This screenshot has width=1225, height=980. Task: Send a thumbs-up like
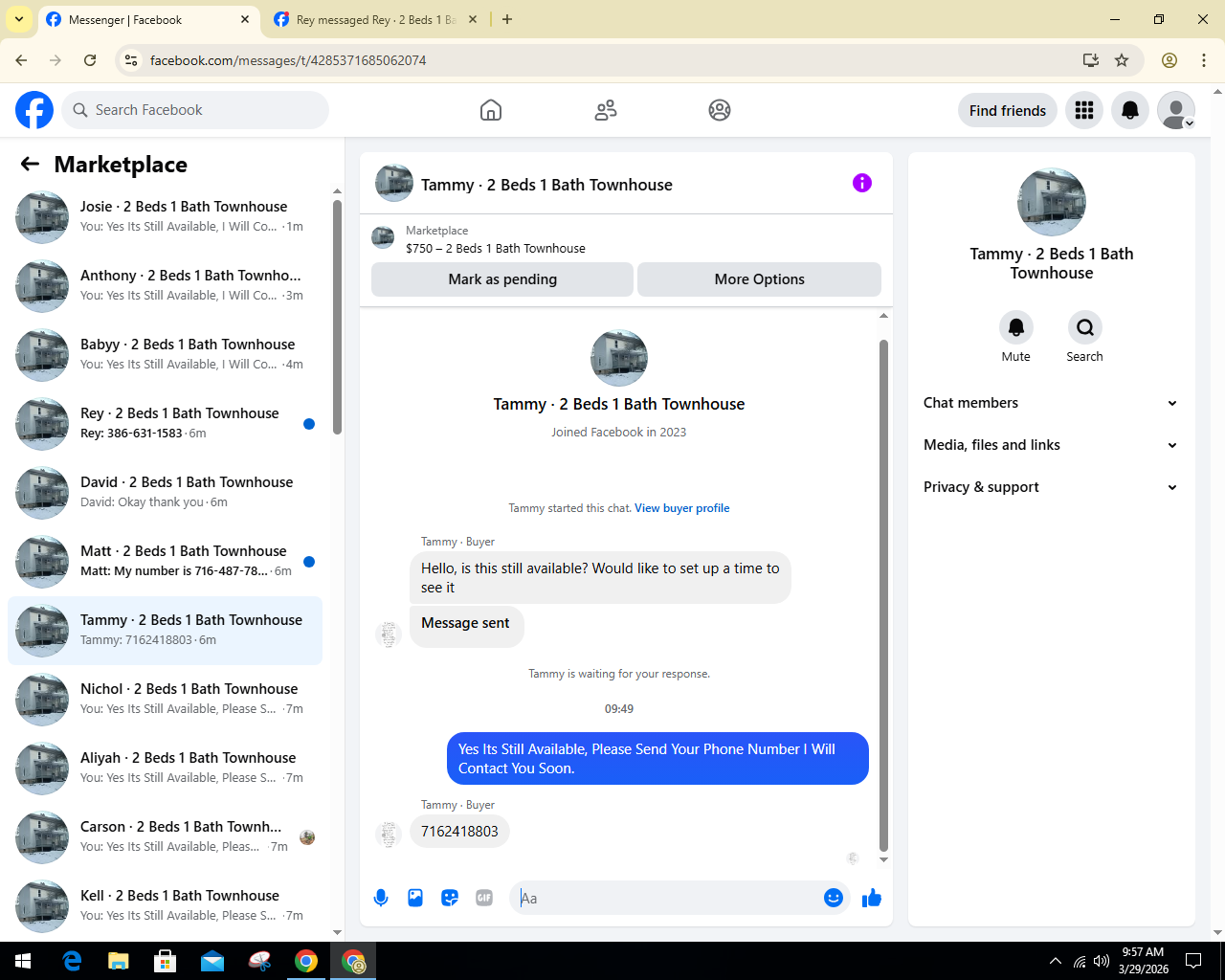[x=872, y=898]
